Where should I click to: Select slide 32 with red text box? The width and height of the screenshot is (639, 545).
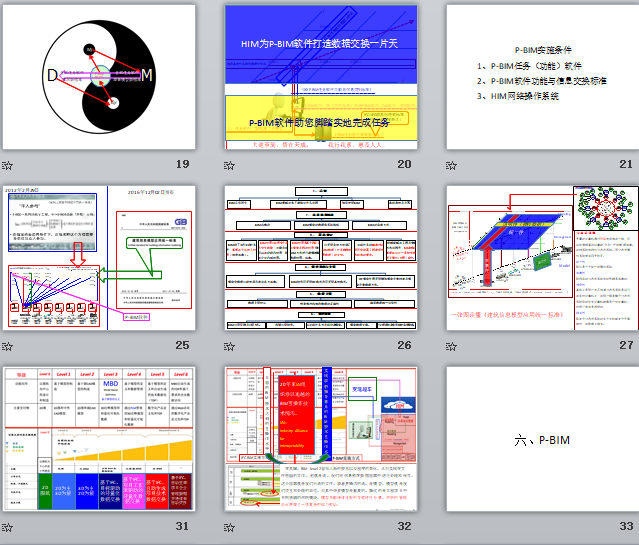[x=320, y=439]
